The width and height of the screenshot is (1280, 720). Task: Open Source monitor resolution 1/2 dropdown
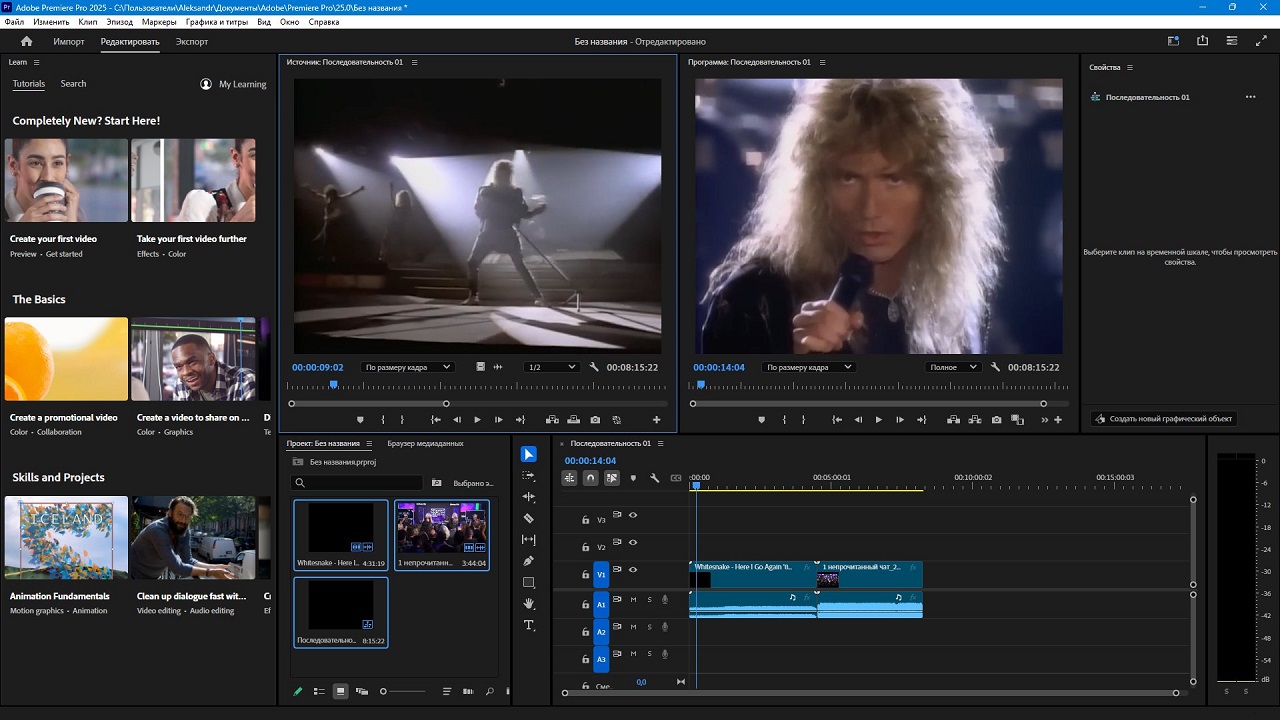pyautogui.click(x=551, y=367)
